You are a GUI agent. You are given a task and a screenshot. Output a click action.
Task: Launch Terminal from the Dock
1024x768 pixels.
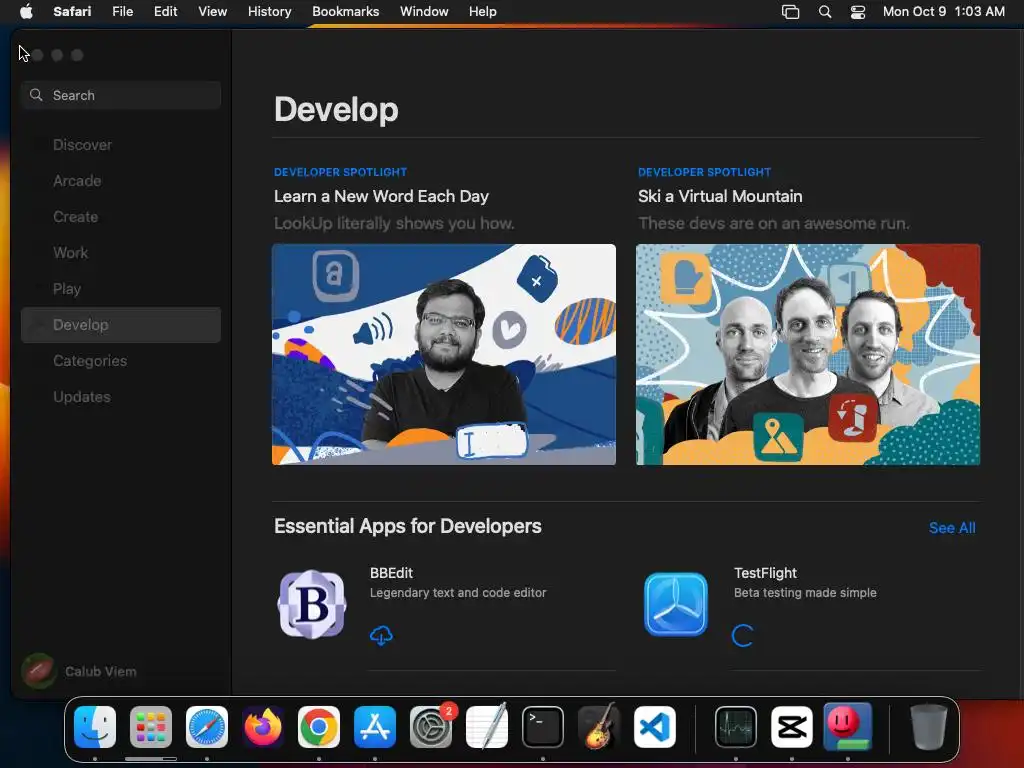pyautogui.click(x=543, y=726)
